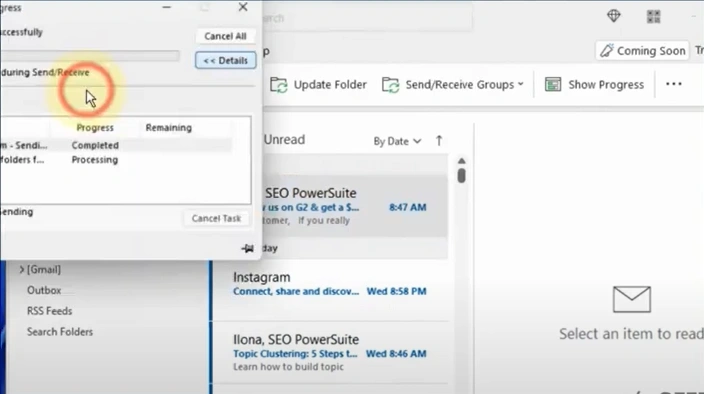Open the By Date sort dropdown
The width and height of the screenshot is (704, 394).
[x=397, y=141]
